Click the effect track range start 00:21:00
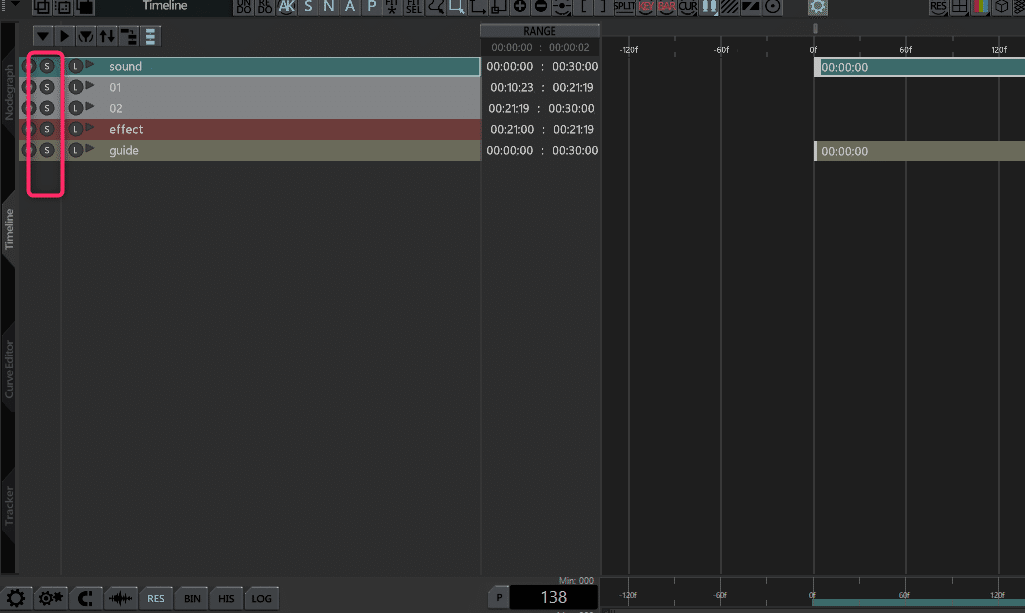The image size is (1025, 613). [512, 129]
